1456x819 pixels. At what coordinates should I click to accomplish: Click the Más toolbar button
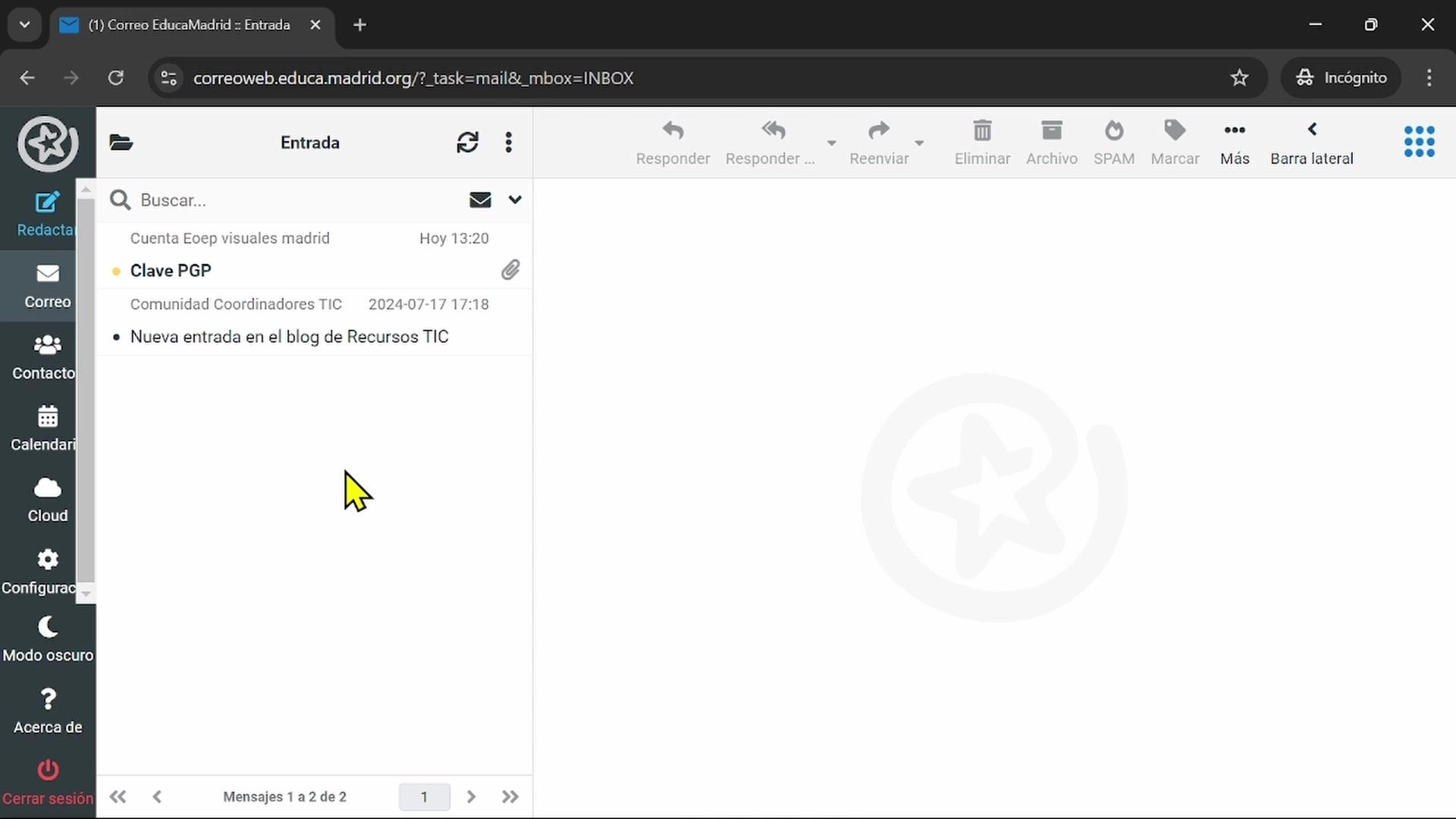point(1234,143)
